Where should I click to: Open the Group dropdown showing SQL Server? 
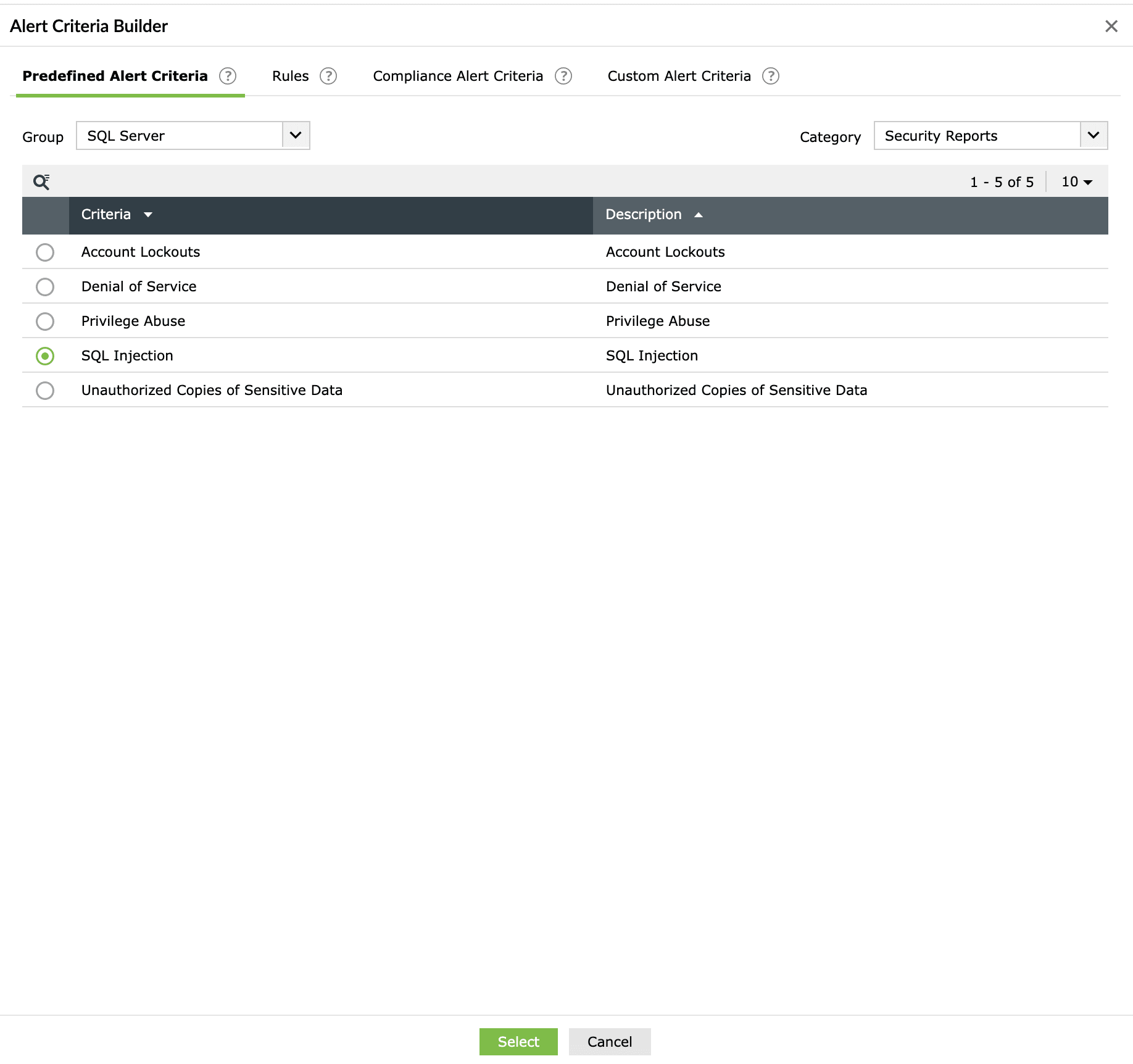(x=296, y=135)
